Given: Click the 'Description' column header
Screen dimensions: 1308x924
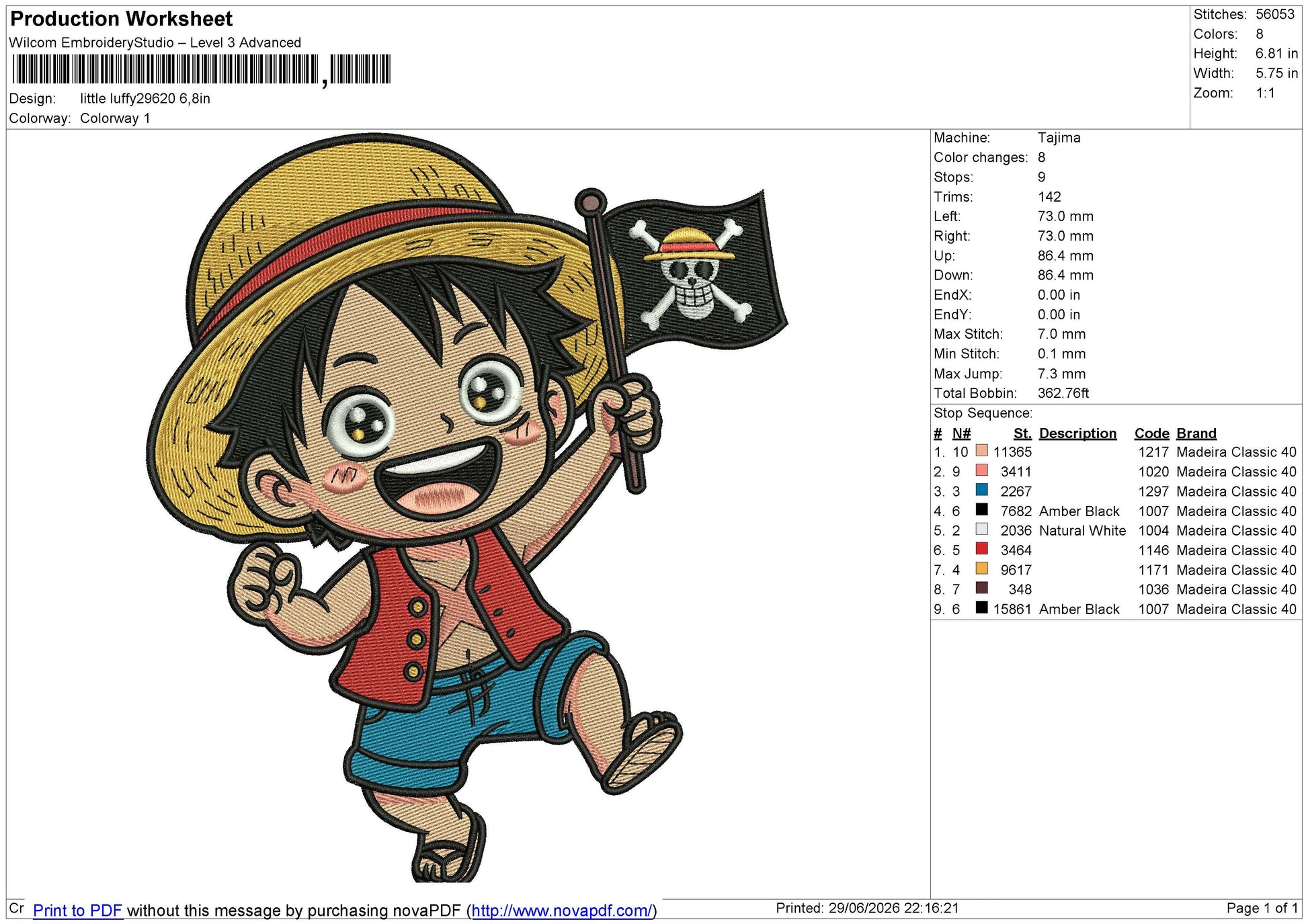Looking at the screenshot, I should coord(1077,433).
